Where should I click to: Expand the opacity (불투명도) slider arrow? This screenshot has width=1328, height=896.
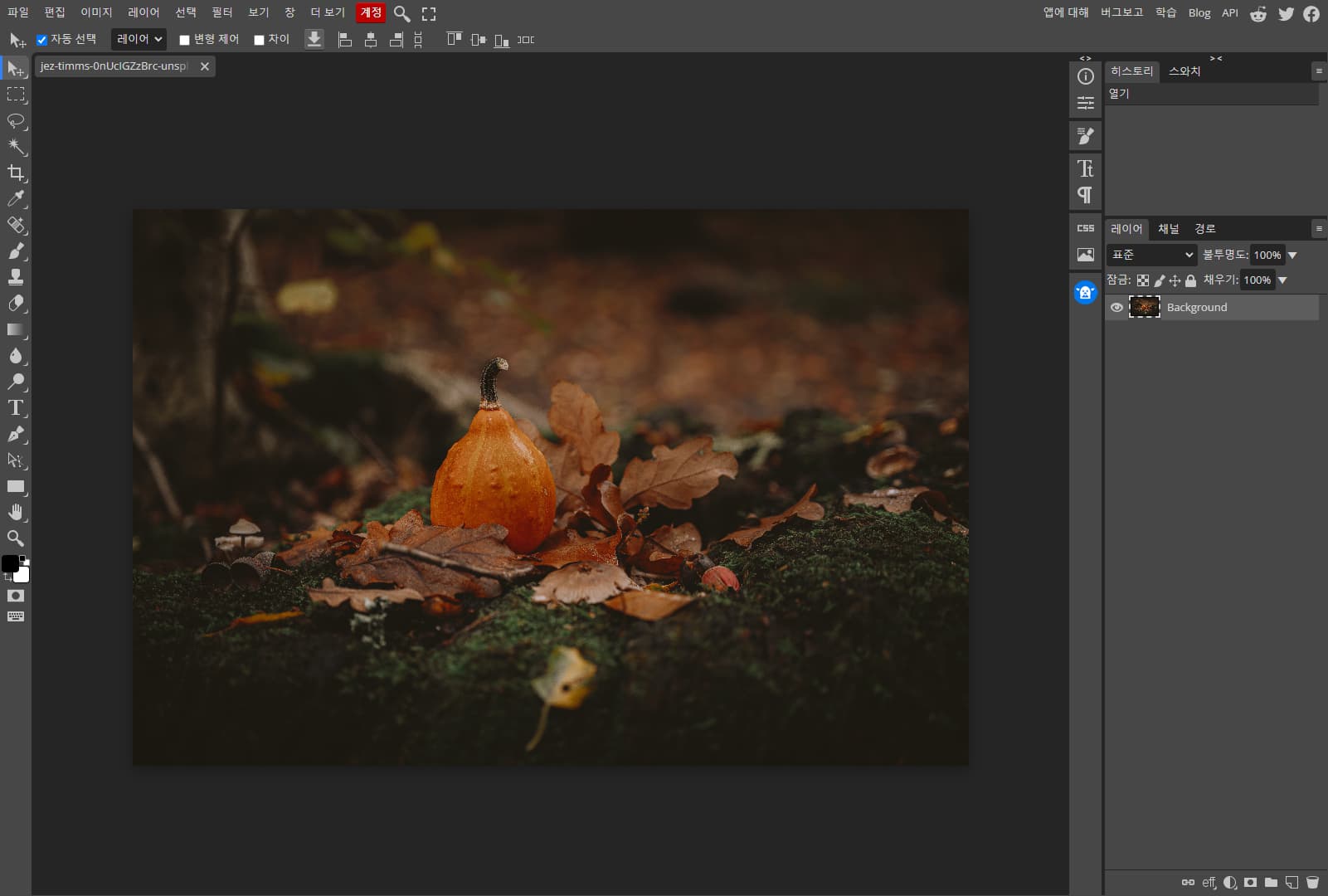coord(1292,256)
